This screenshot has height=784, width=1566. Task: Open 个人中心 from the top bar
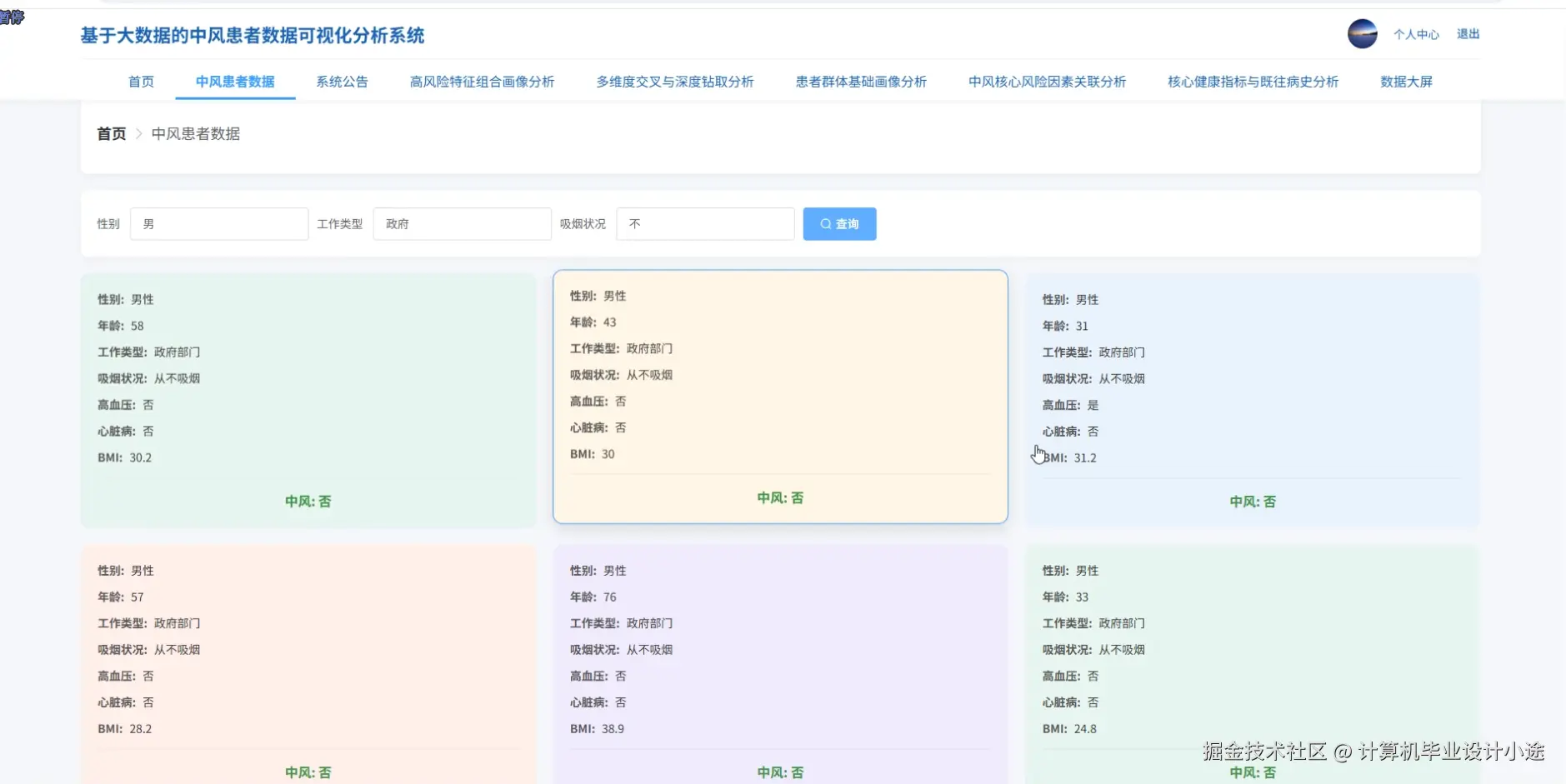click(1415, 33)
